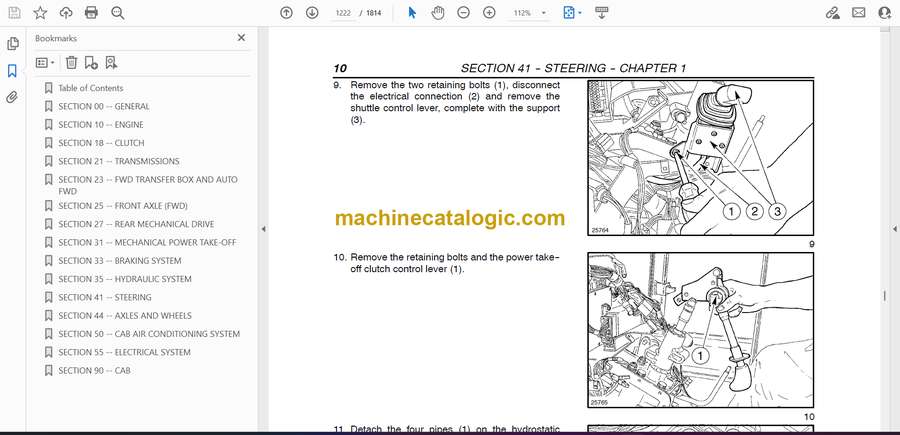Star this document as favorite
This screenshot has height=435, width=900.
click(x=40, y=13)
